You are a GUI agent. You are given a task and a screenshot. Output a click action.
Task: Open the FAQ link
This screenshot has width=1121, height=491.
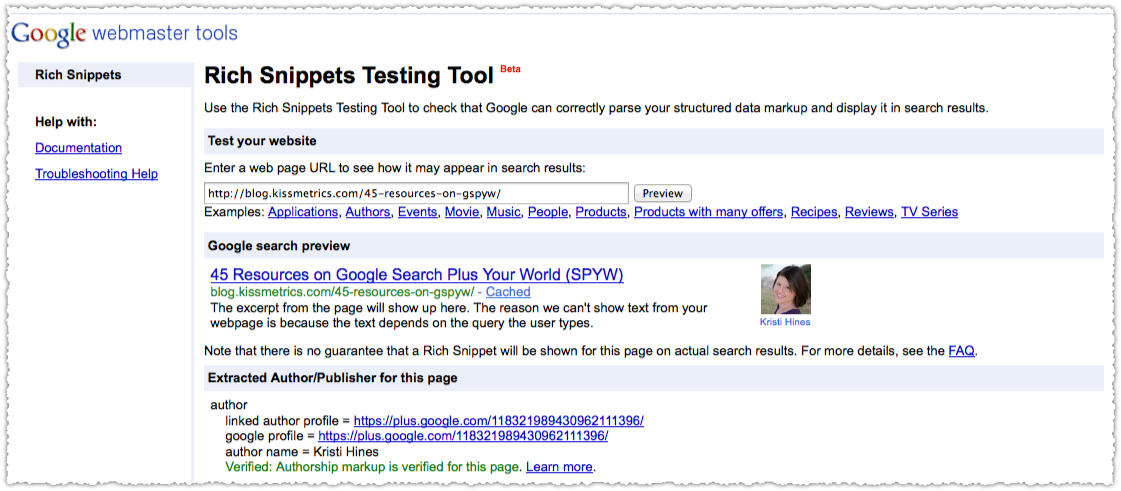pyautogui.click(x=961, y=351)
